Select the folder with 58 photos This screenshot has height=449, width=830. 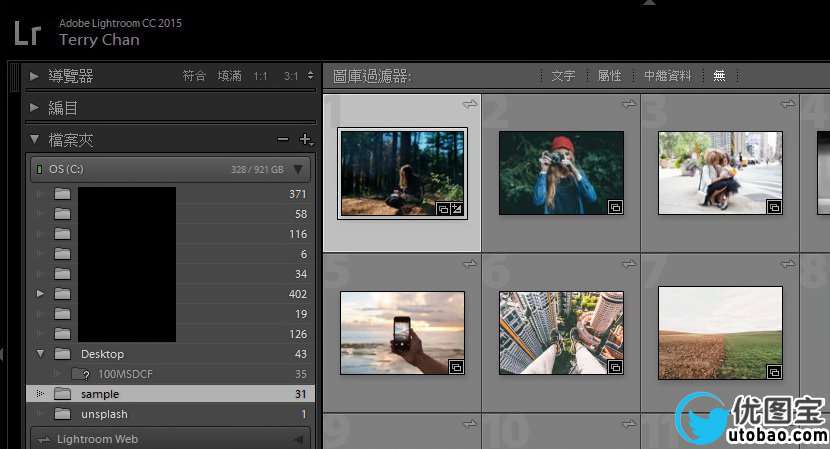point(170,214)
